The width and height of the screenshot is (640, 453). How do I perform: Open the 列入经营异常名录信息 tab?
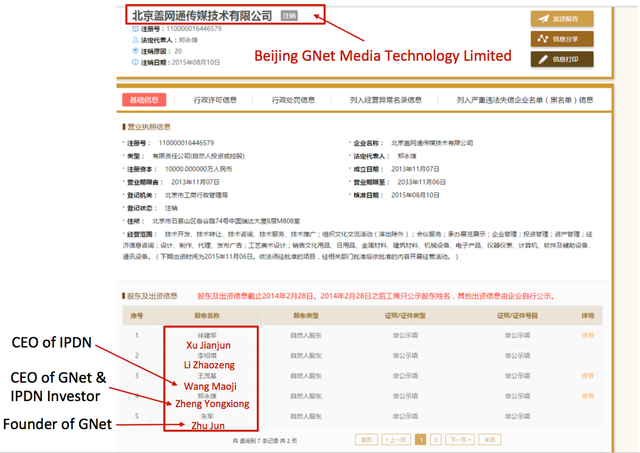[386, 100]
